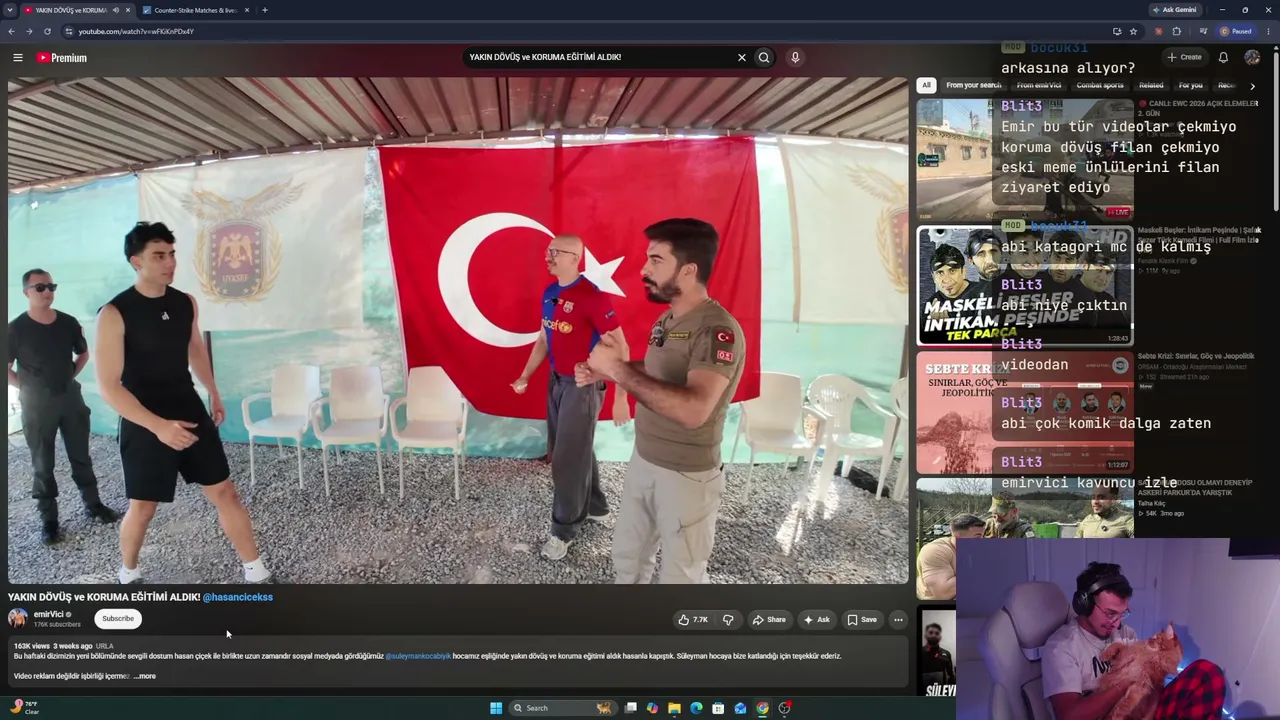Click the browser address bar
The image size is (1280, 720).
[590, 31]
